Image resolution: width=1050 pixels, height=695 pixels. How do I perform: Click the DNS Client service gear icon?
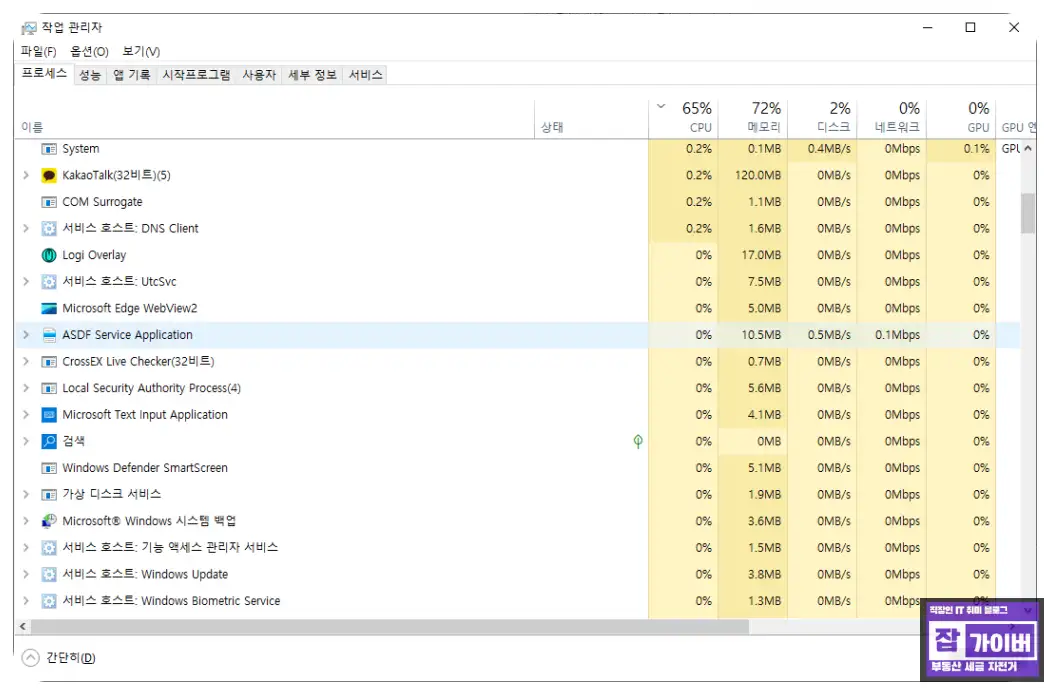pos(49,228)
